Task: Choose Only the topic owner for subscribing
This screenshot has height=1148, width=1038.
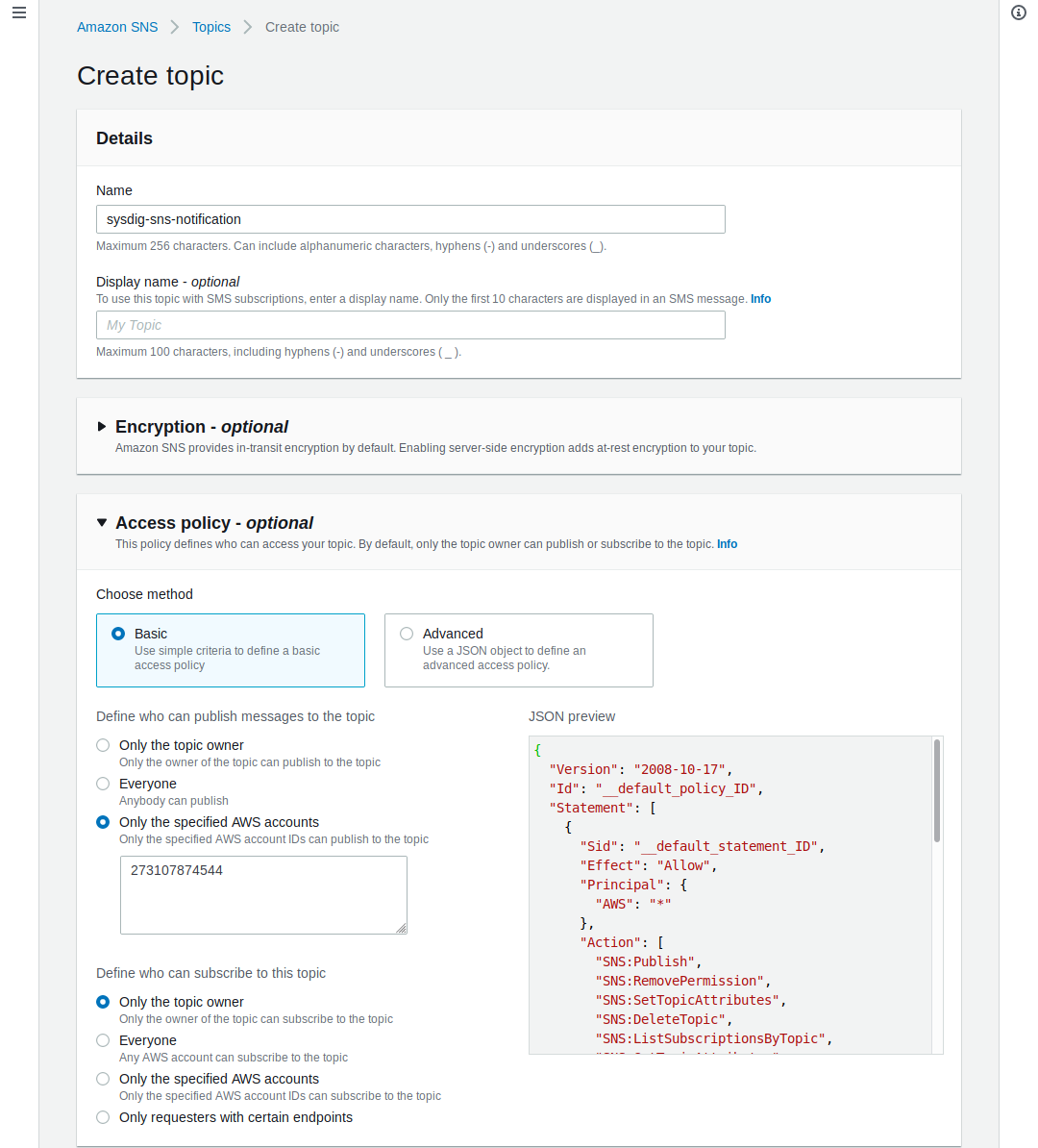Action: (103, 1002)
